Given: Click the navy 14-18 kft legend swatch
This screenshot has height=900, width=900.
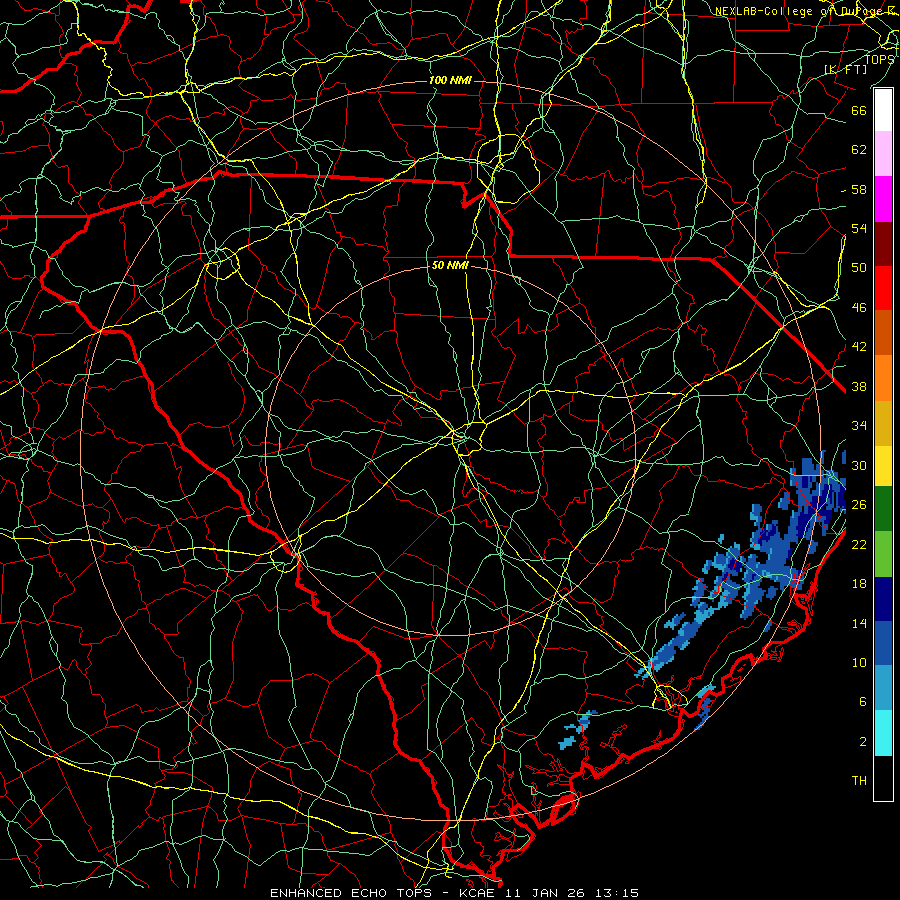Looking at the screenshot, I should (x=883, y=599).
